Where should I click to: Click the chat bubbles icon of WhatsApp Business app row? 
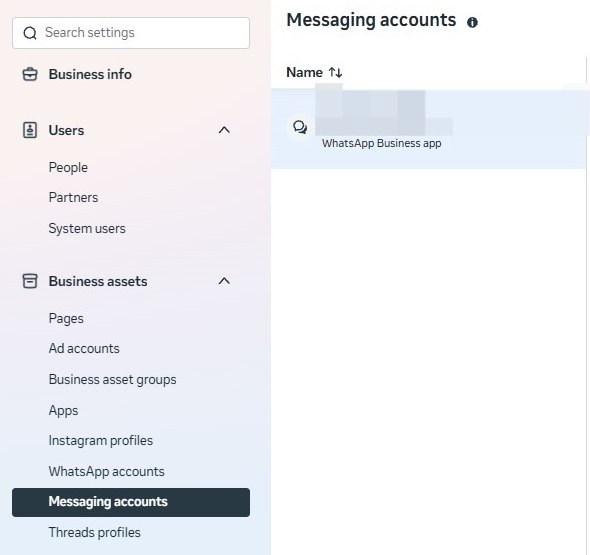pyautogui.click(x=300, y=128)
